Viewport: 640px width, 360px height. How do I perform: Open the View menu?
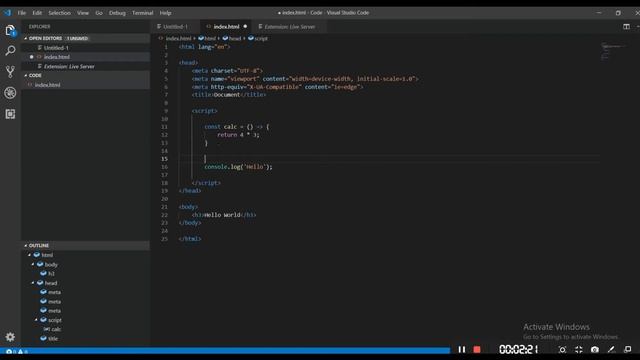(83, 13)
